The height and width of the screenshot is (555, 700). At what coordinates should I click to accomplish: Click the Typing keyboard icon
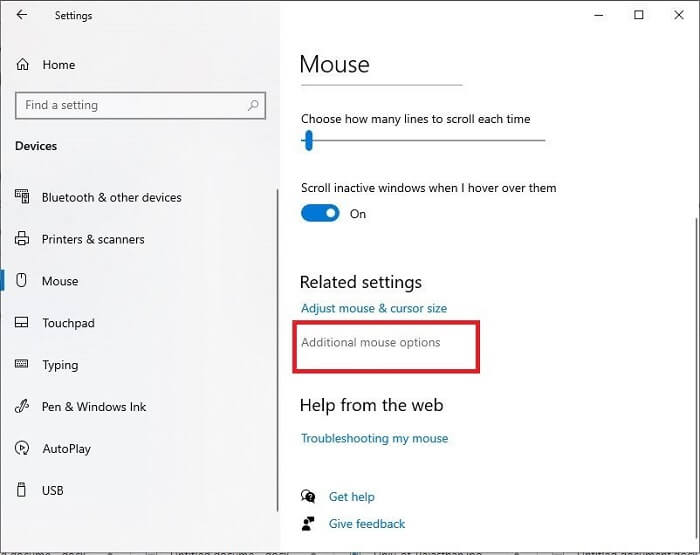tap(23, 365)
